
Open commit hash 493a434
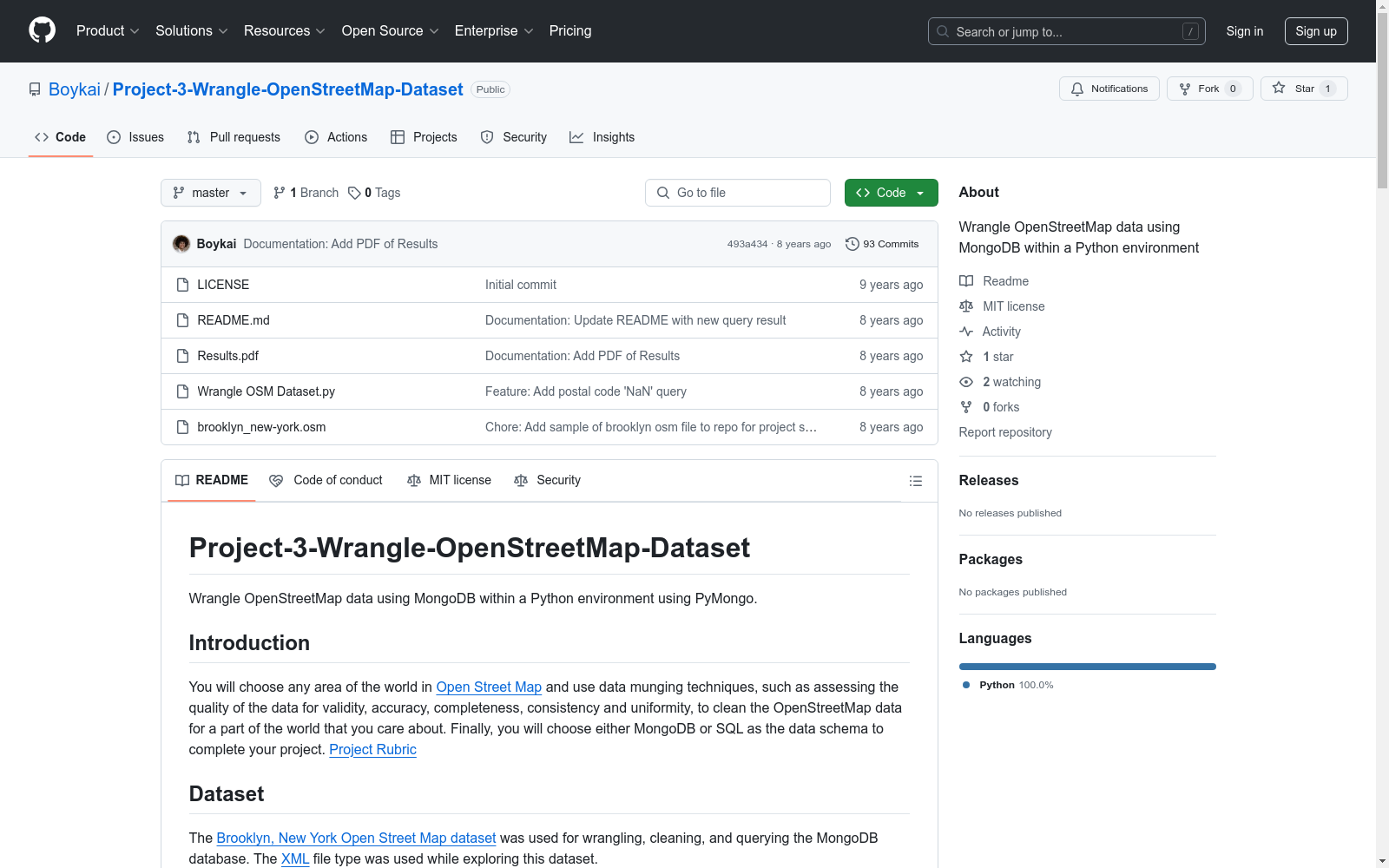pos(747,244)
